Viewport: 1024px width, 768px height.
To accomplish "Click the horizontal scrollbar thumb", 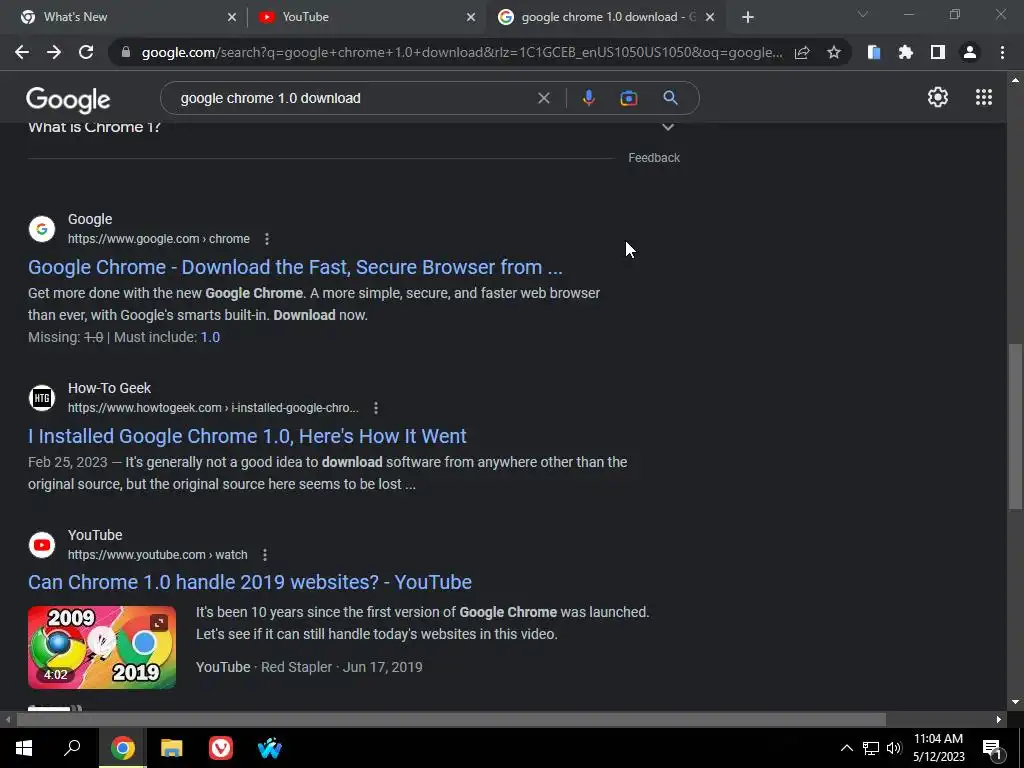I will click(x=451, y=720).
